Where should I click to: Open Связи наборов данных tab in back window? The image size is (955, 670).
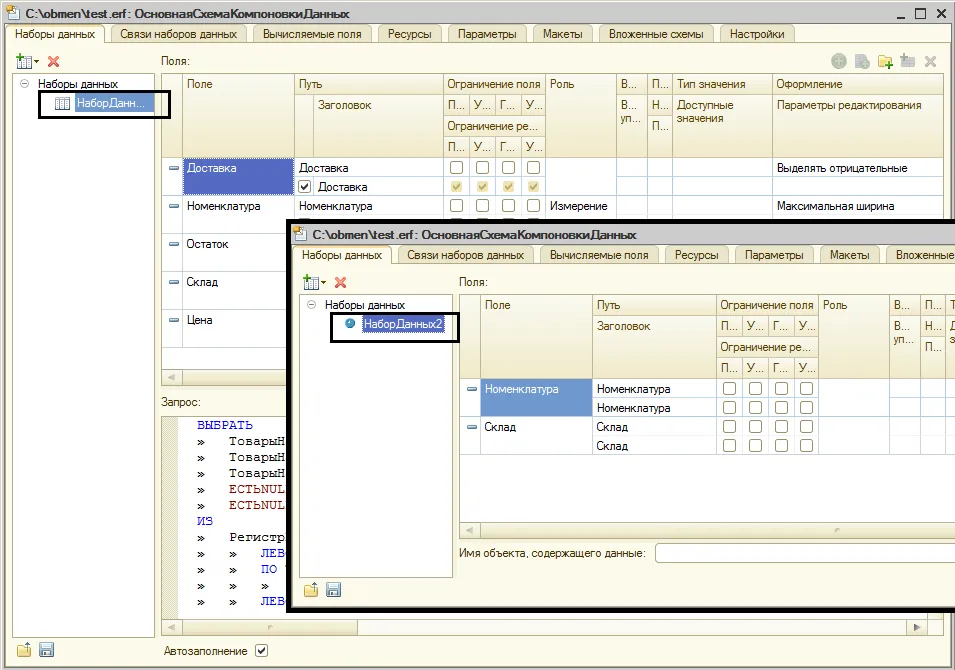pos(178,34)
